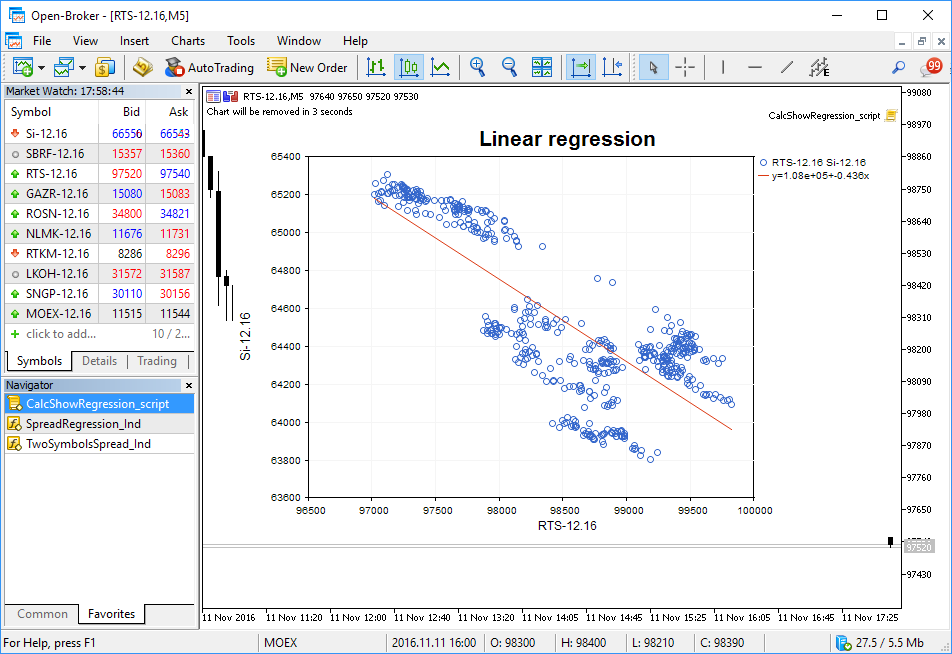Toggle the AutoTrading button
Screen dimensions: 952x654
[x=209, y=67]
